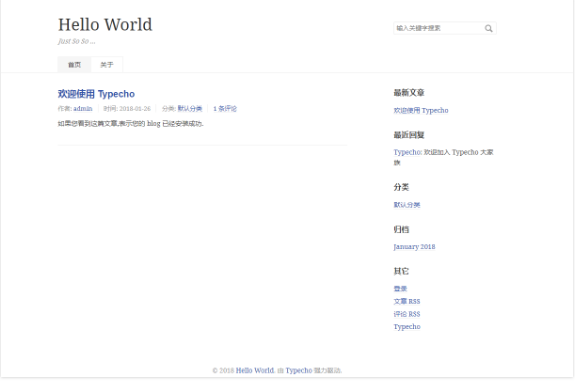Click the post date 2018-01-26
Image resolution: width=575 pixels, height=384 pixels.
click(135, 109)
